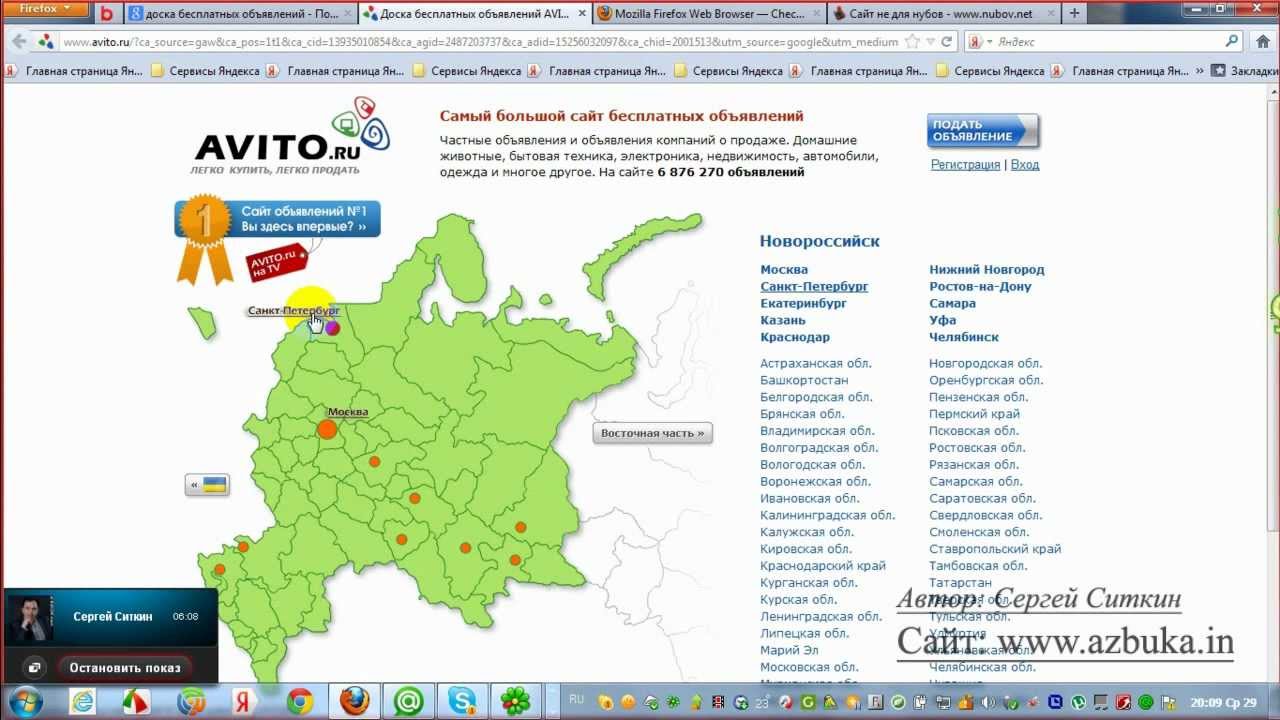This screenshot has width=1280, height=720.
Task: Open a new tab with plus button
Action: pos(1075,14)
